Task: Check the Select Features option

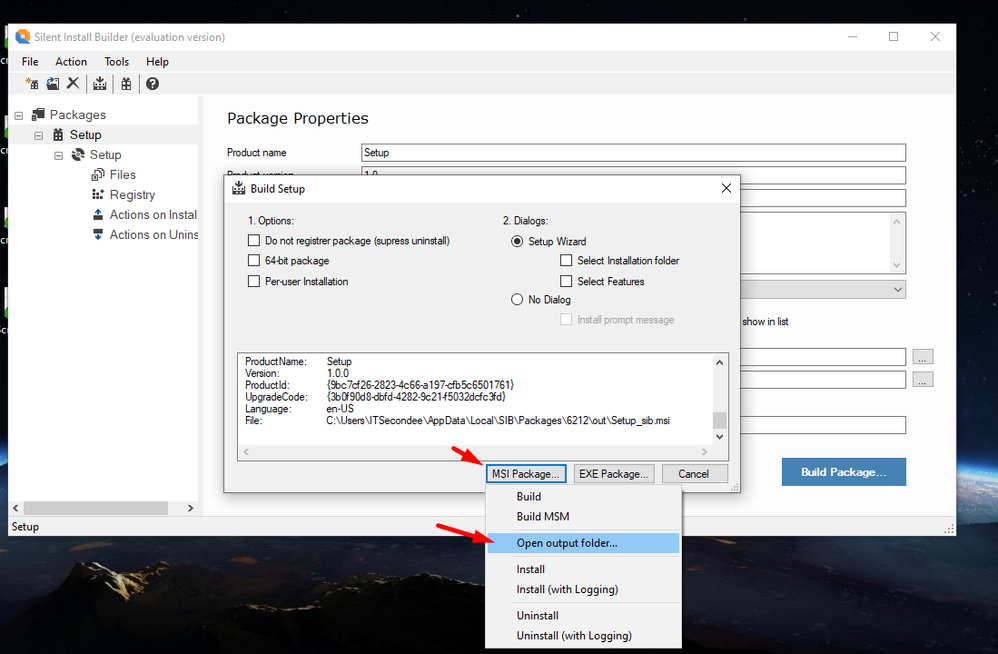Action: [x=566, y=281]
